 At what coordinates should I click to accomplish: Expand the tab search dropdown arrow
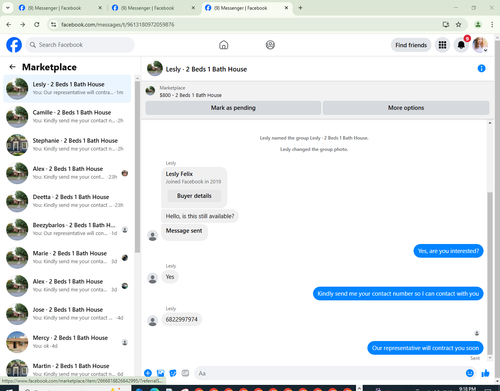7,8
